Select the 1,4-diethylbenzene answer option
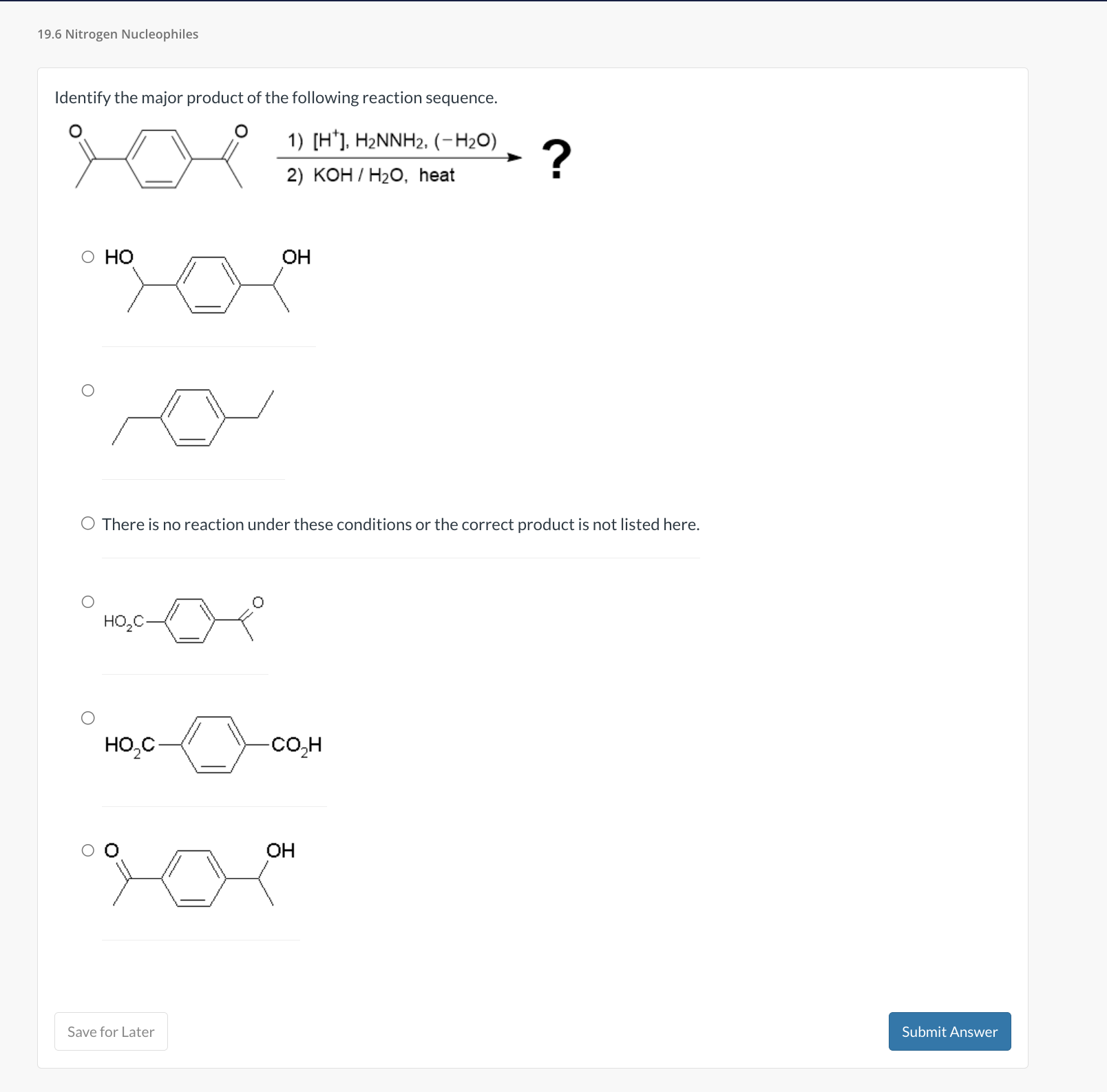 89,390
